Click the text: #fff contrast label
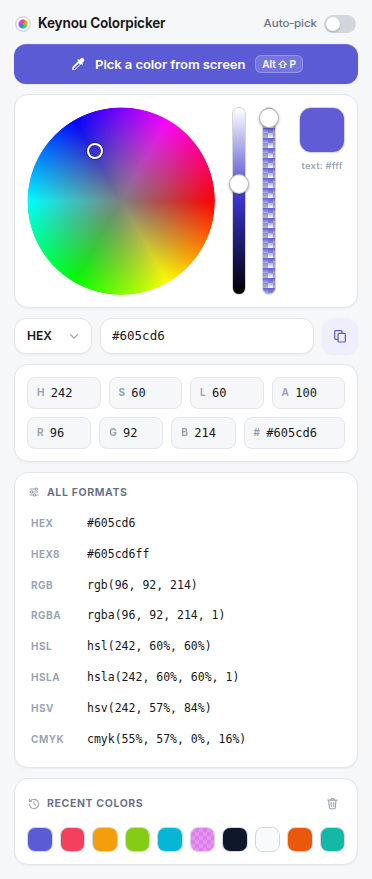Image resolution: width=372 pixels, height=879 pixels. [322, 166]
